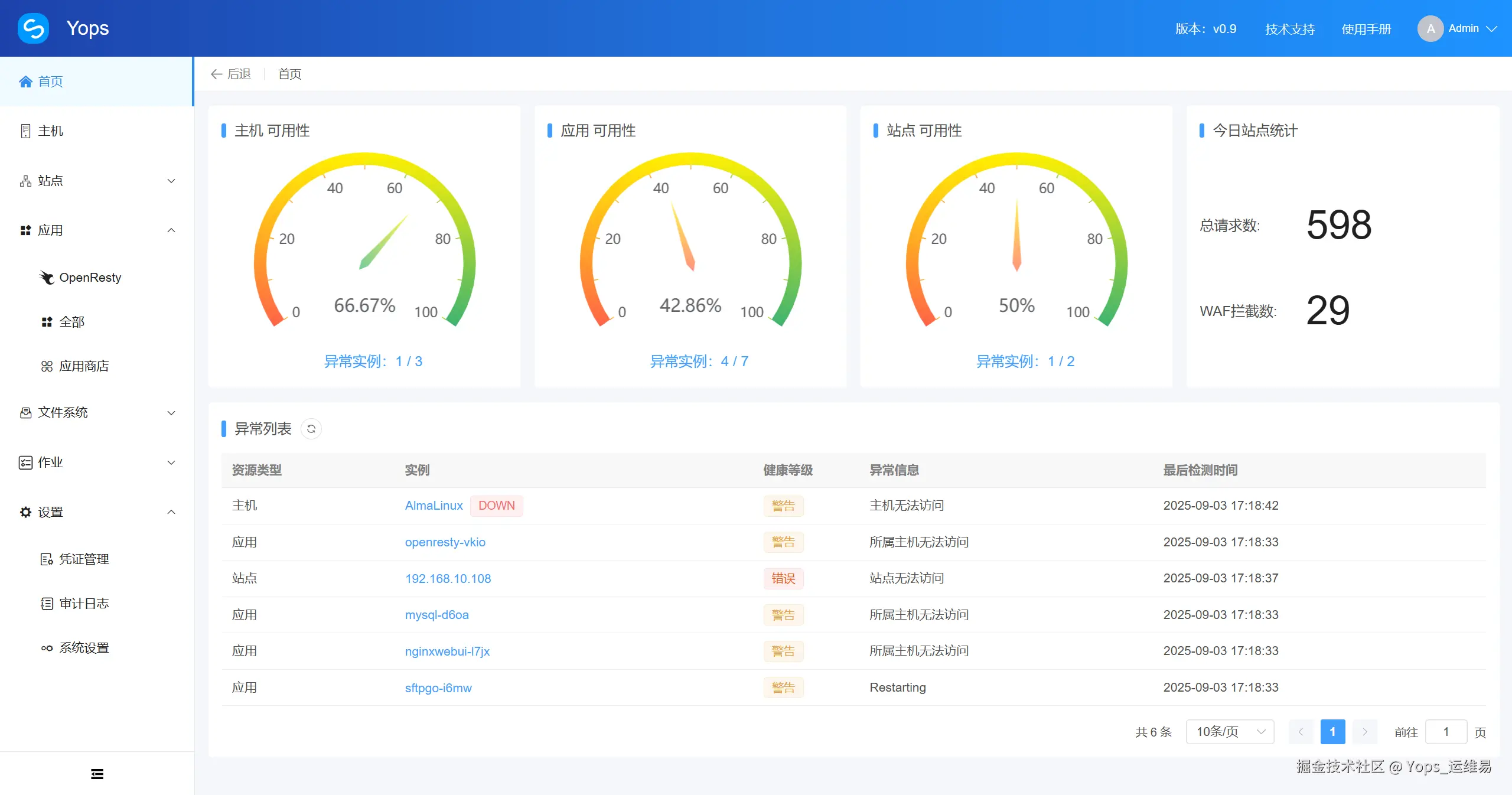Open 凭证管理 under 设置
Image resolution: width=1512 pixels, height=795 pixels.
click(x=83, y=559)
